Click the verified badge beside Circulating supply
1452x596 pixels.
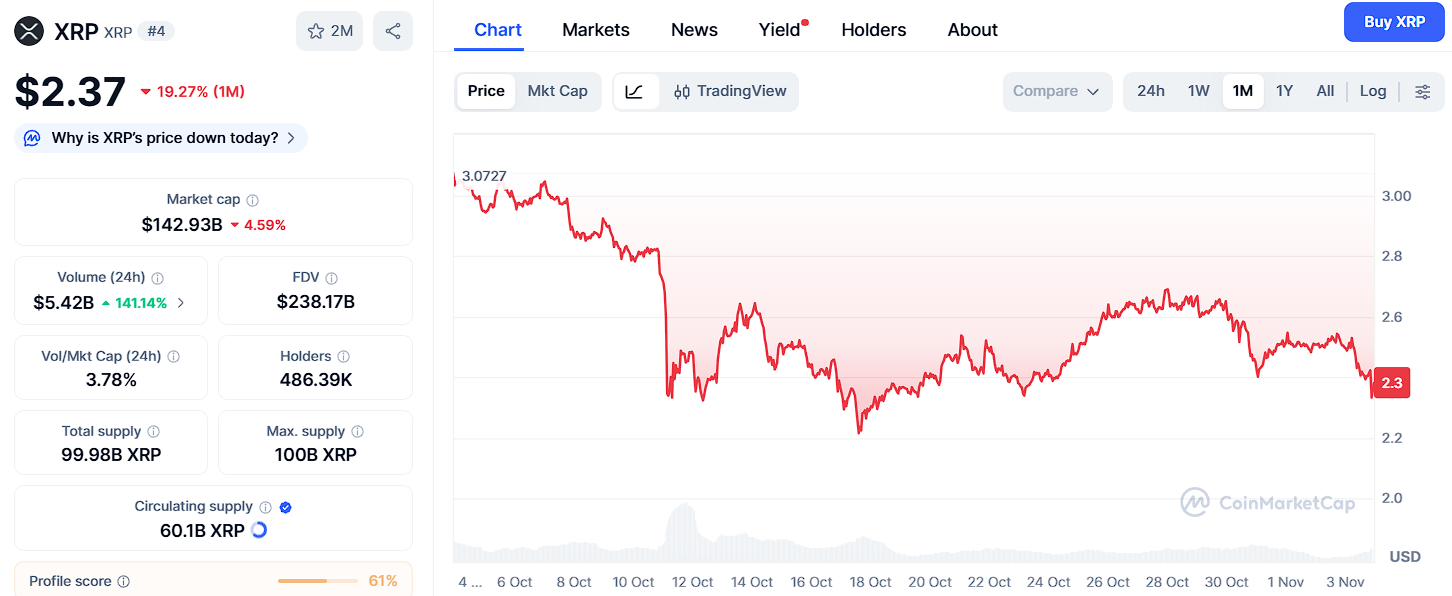point(284,507)
